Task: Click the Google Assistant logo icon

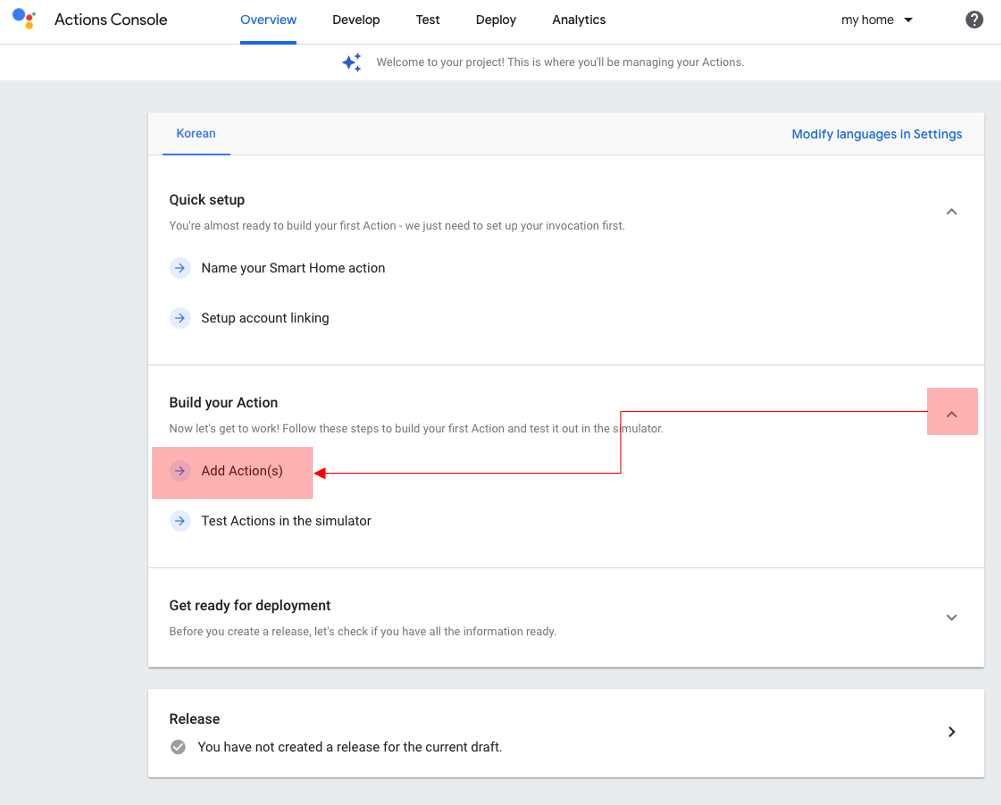Action: (24, 19)
